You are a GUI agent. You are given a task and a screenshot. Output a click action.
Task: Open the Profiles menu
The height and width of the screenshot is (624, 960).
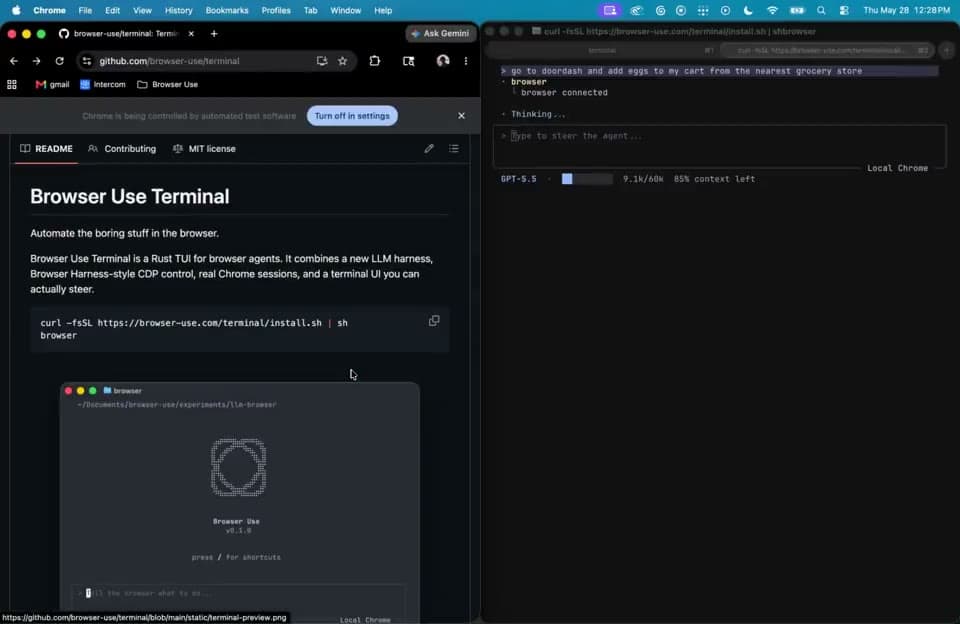pos(276,10)
